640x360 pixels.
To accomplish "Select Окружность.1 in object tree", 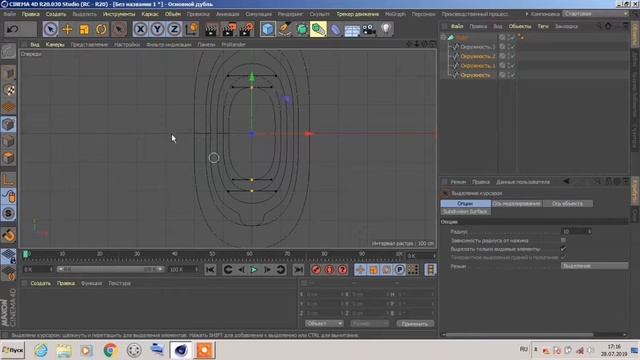I will click(478, 66).
